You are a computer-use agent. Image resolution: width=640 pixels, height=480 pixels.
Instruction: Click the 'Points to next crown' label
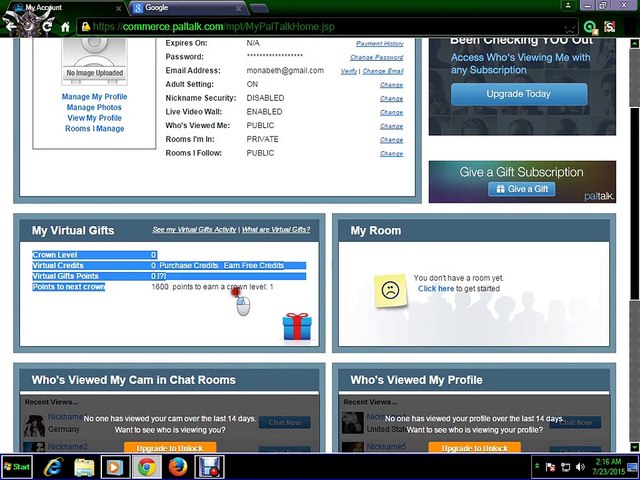point(68,287)
